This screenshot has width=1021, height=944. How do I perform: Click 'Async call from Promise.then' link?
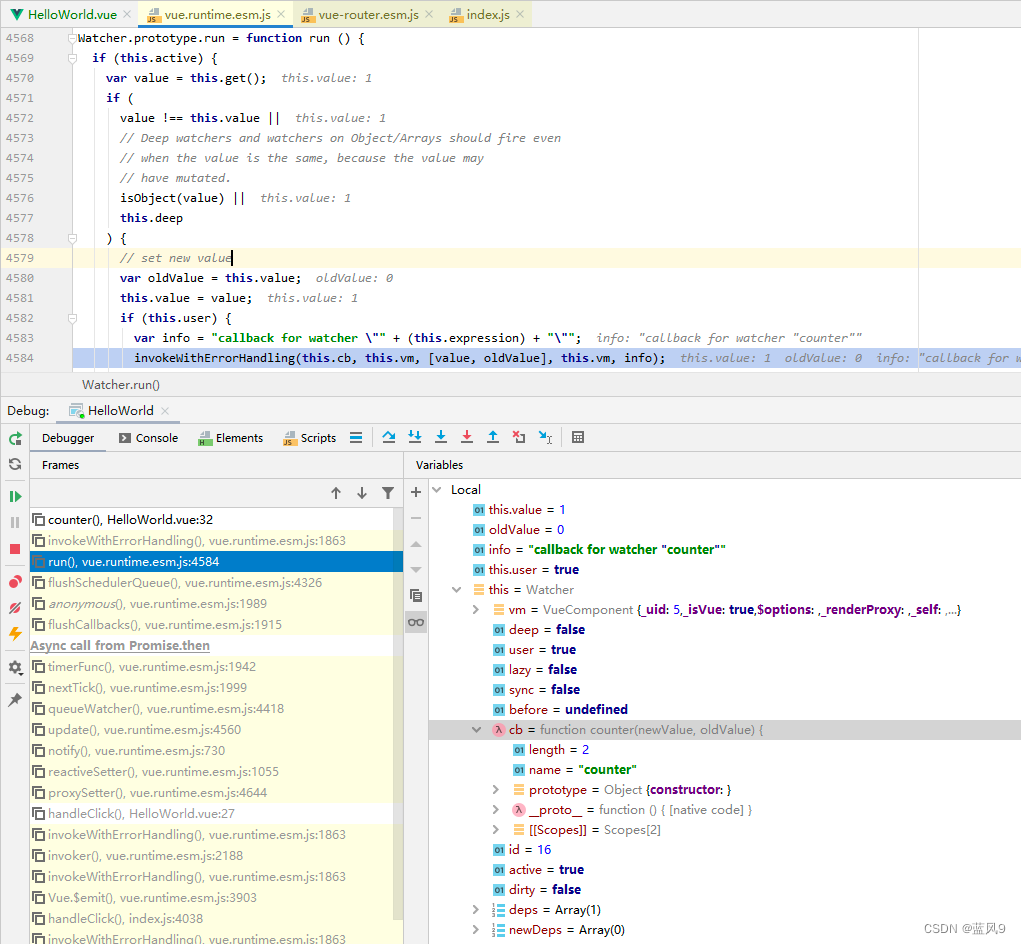120,646
